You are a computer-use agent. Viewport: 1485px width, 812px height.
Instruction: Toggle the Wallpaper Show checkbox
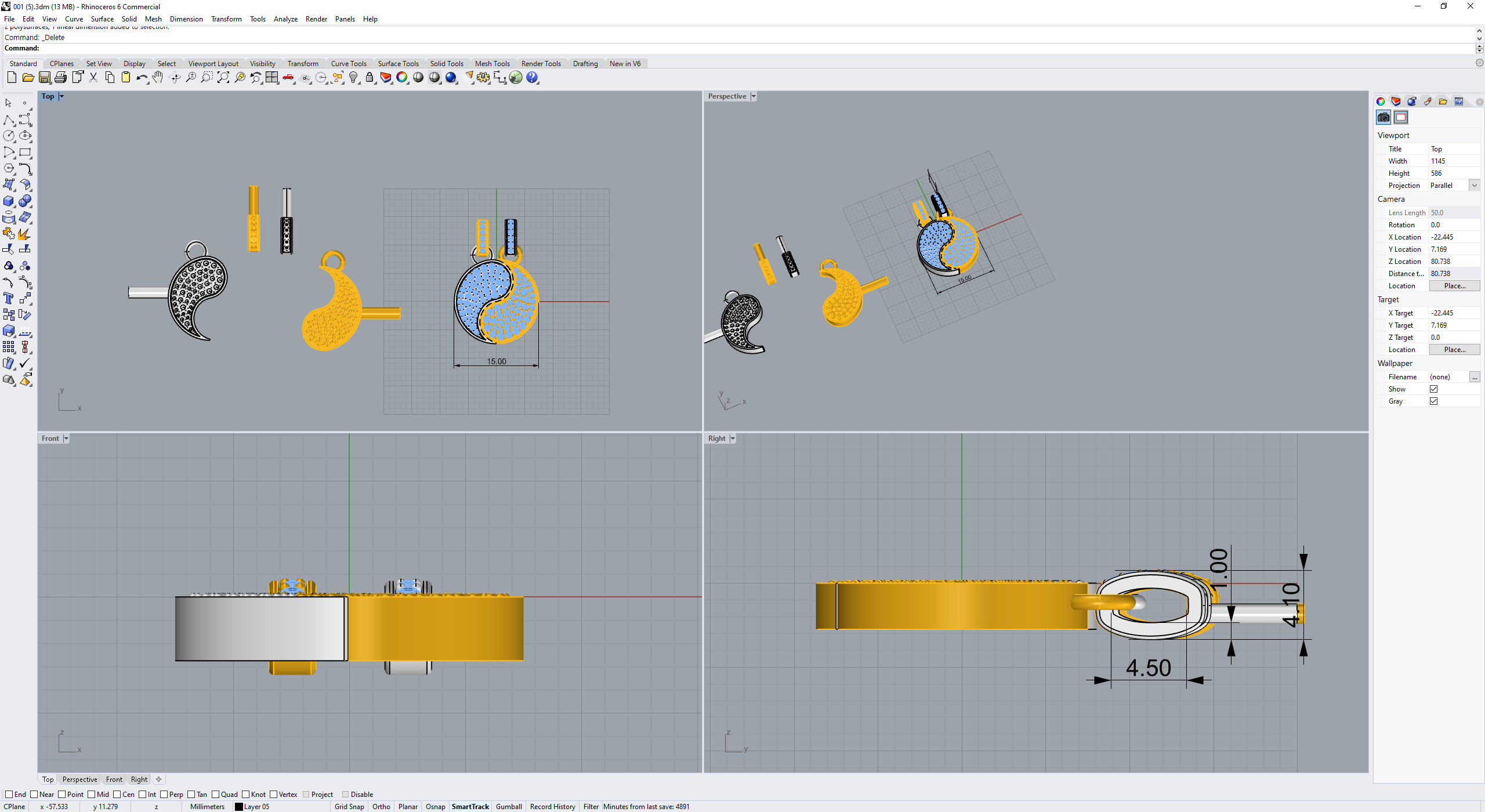coord(1433,389)
